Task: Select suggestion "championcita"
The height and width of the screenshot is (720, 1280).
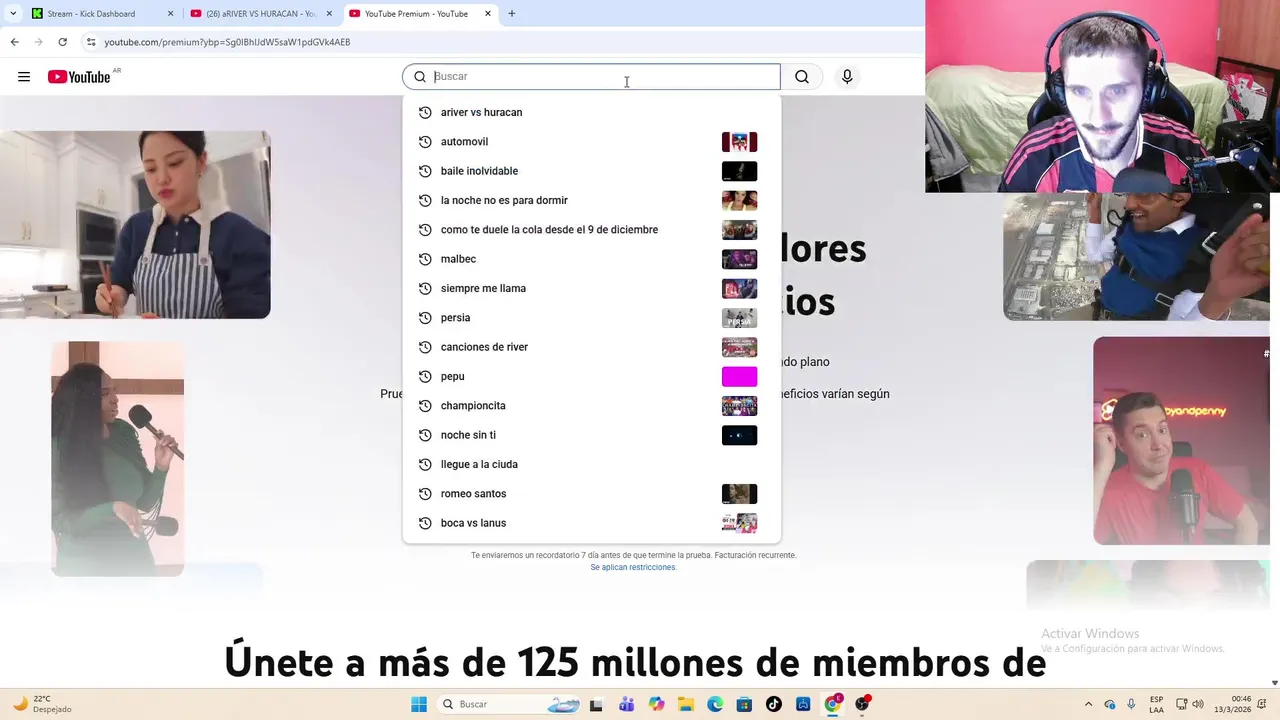Action: pyautogui.click(x=591, y=406)
